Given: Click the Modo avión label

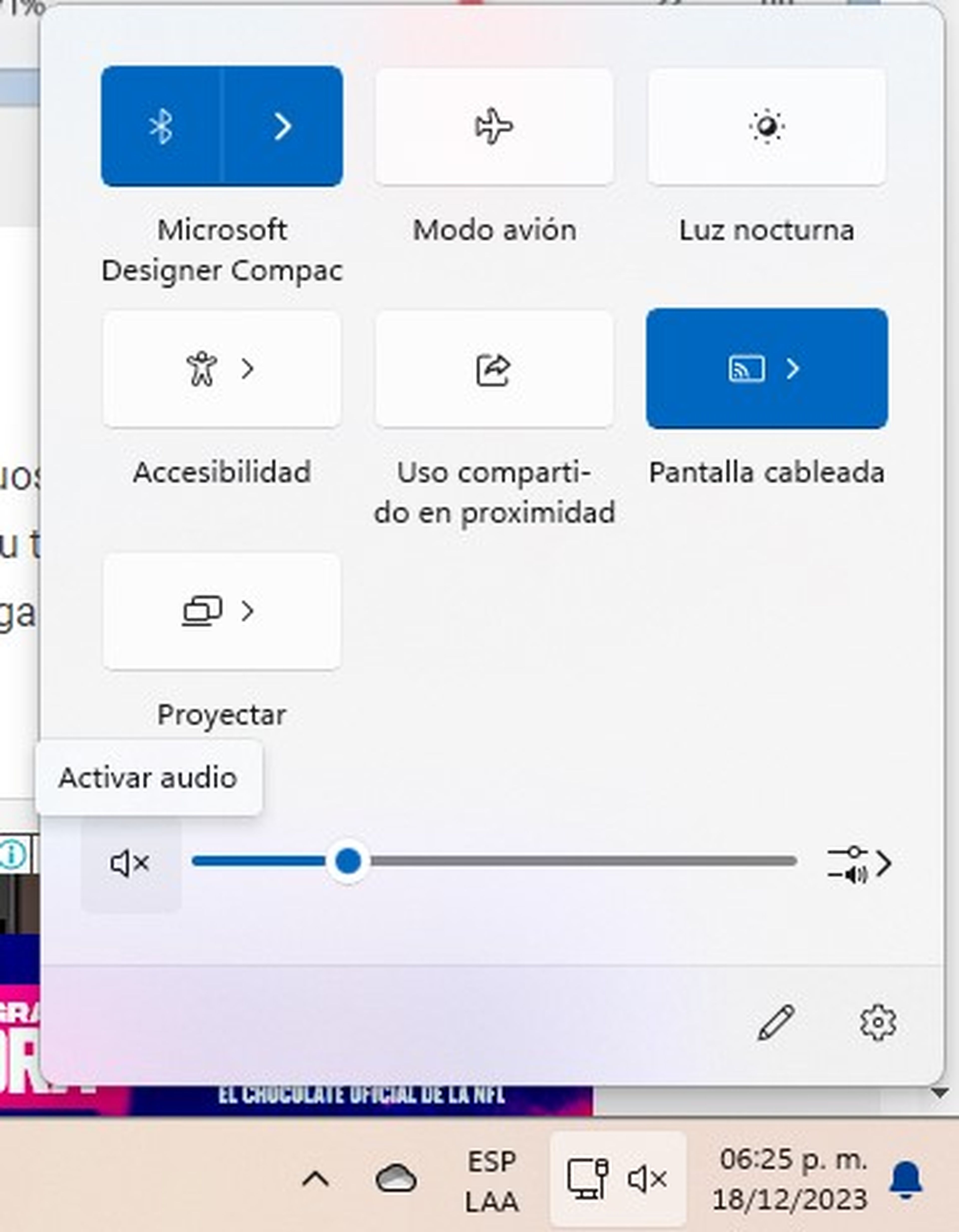Looking at the screenshot, I should (494, 230).
